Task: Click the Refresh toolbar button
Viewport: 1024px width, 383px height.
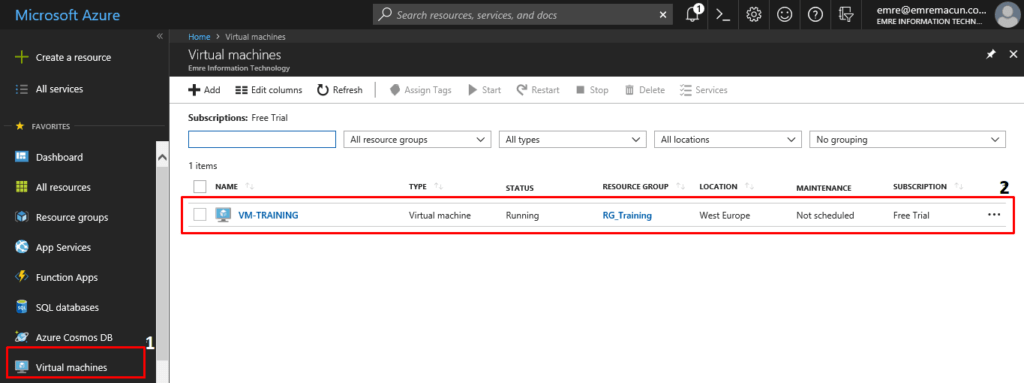Action: pos(340,90)
